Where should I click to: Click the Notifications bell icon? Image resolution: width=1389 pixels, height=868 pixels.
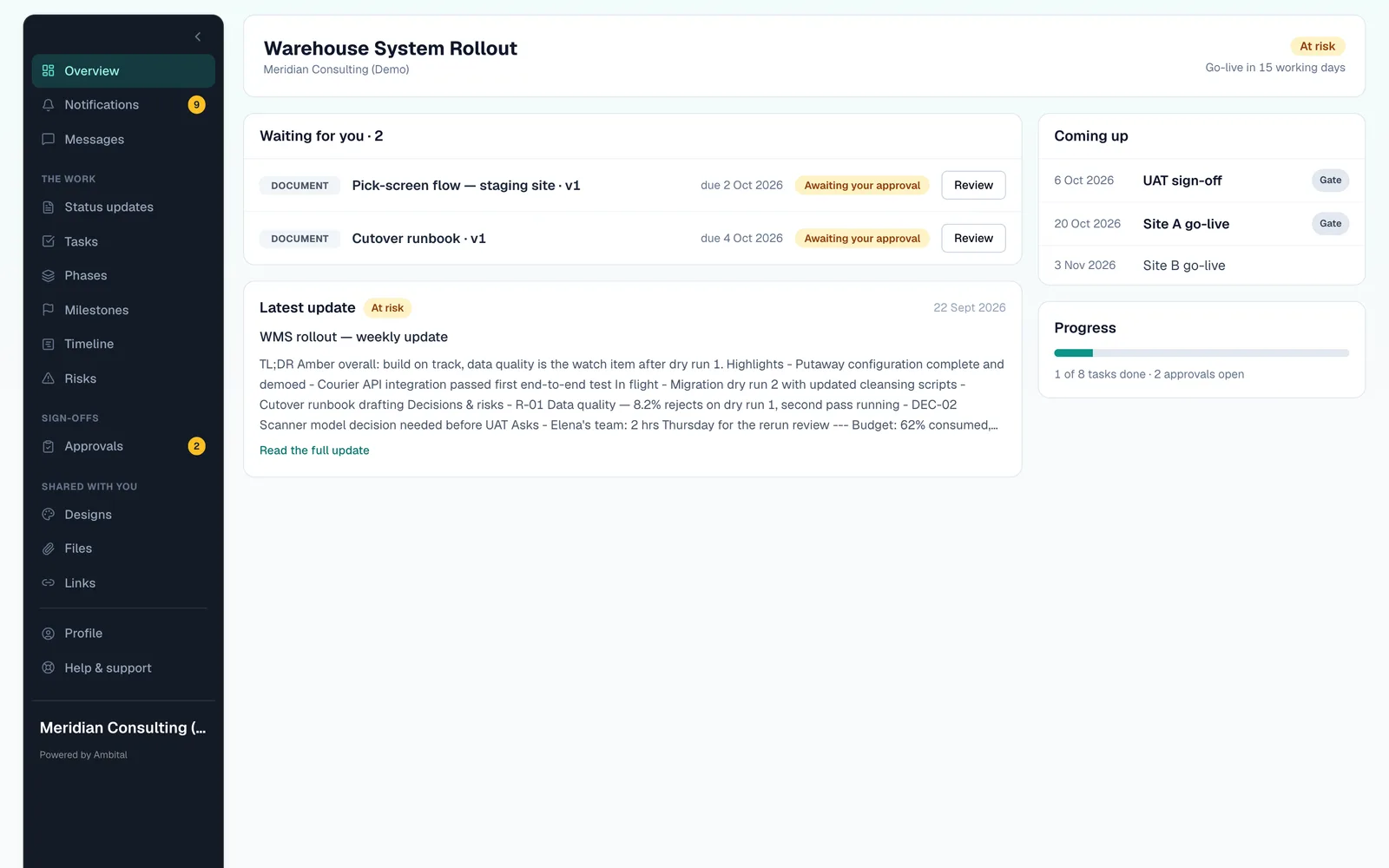pyautogui.click(x=49, y=105)
